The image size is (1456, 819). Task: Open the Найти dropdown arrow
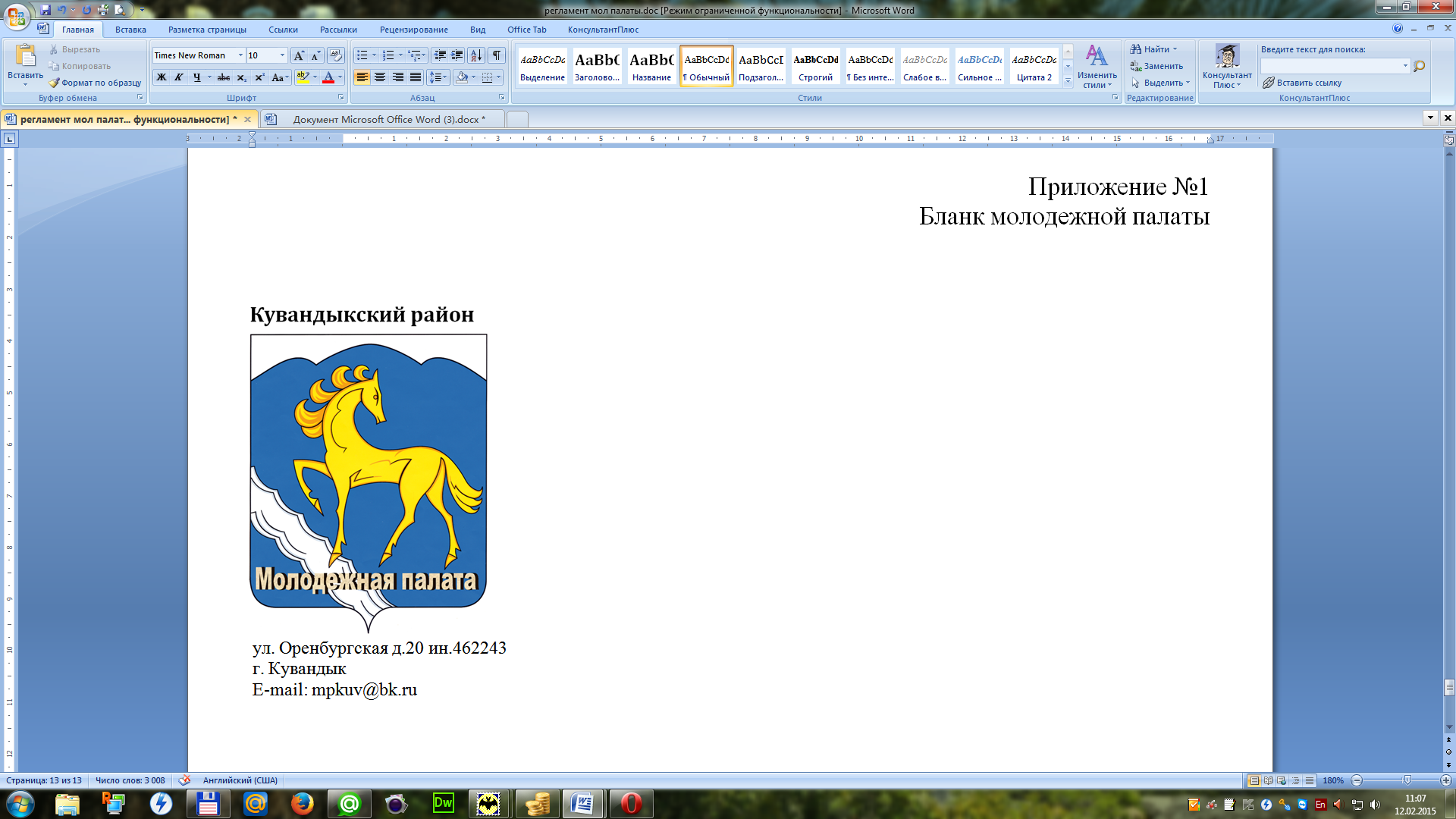tap(1175, 49)
